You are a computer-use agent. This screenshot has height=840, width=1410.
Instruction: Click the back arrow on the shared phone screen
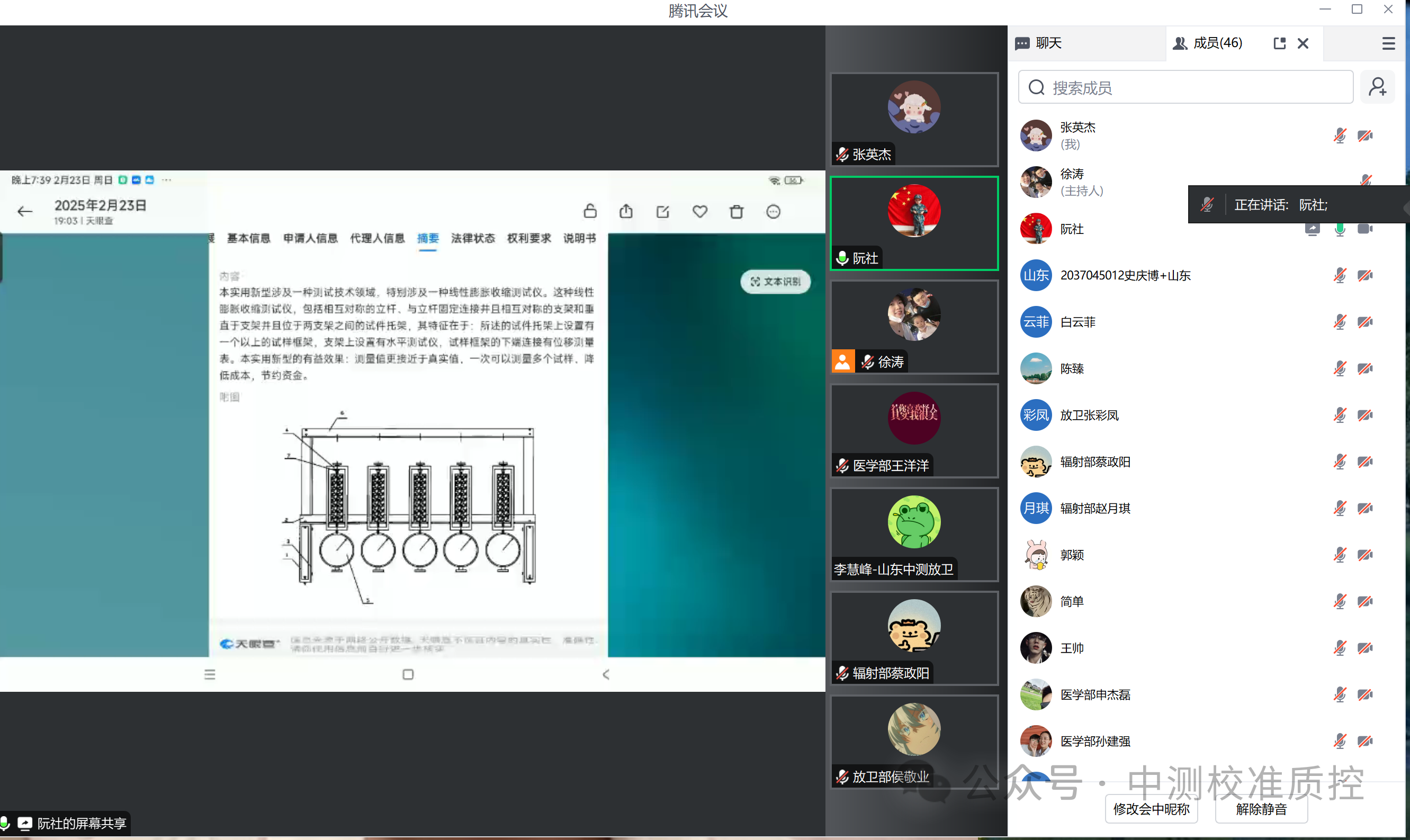[24, 211]
